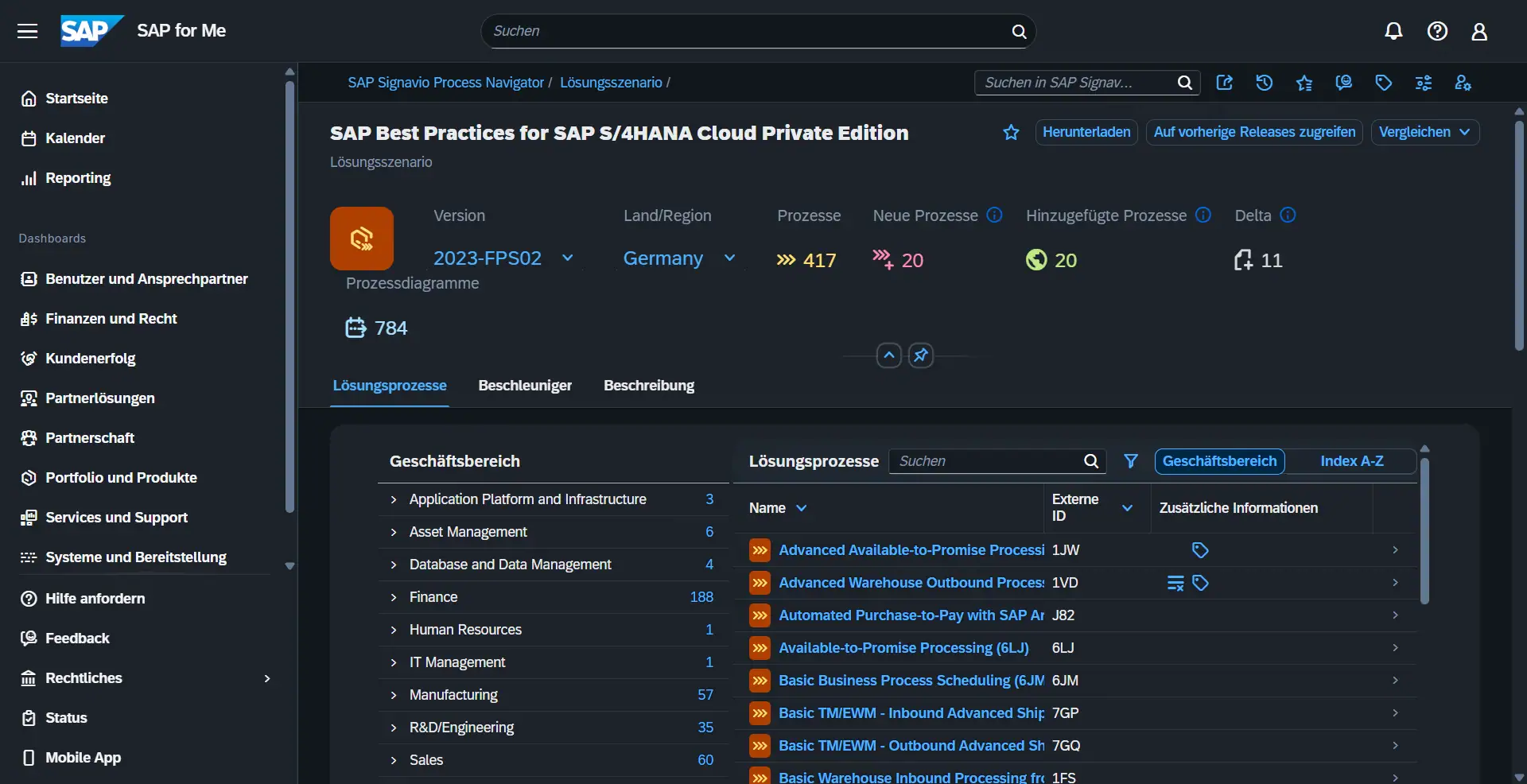Click the list icon in the 1VD row

tap(1175, 583)
